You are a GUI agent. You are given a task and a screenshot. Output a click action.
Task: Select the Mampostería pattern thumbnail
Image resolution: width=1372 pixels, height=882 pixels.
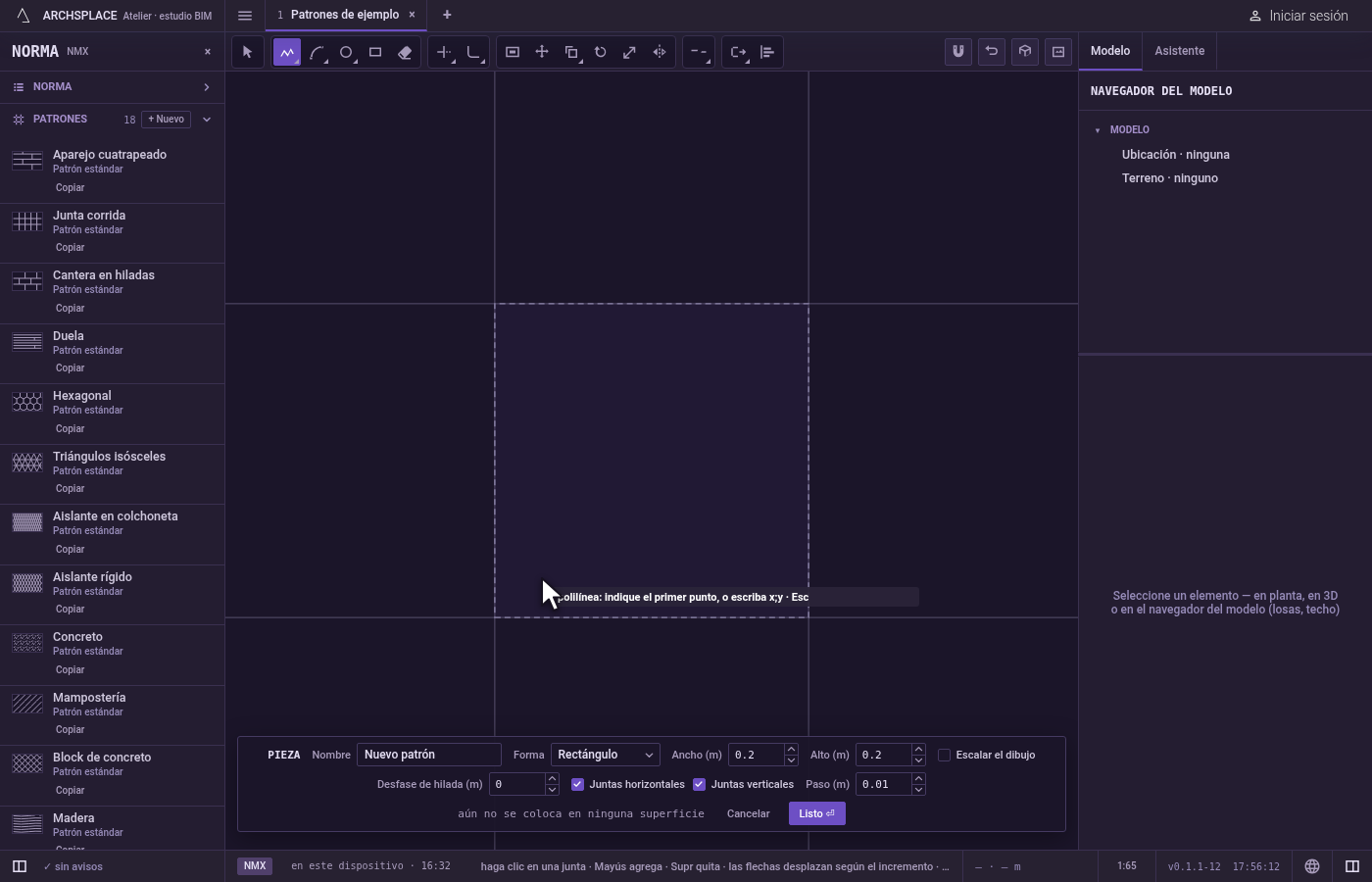[27, 704]
